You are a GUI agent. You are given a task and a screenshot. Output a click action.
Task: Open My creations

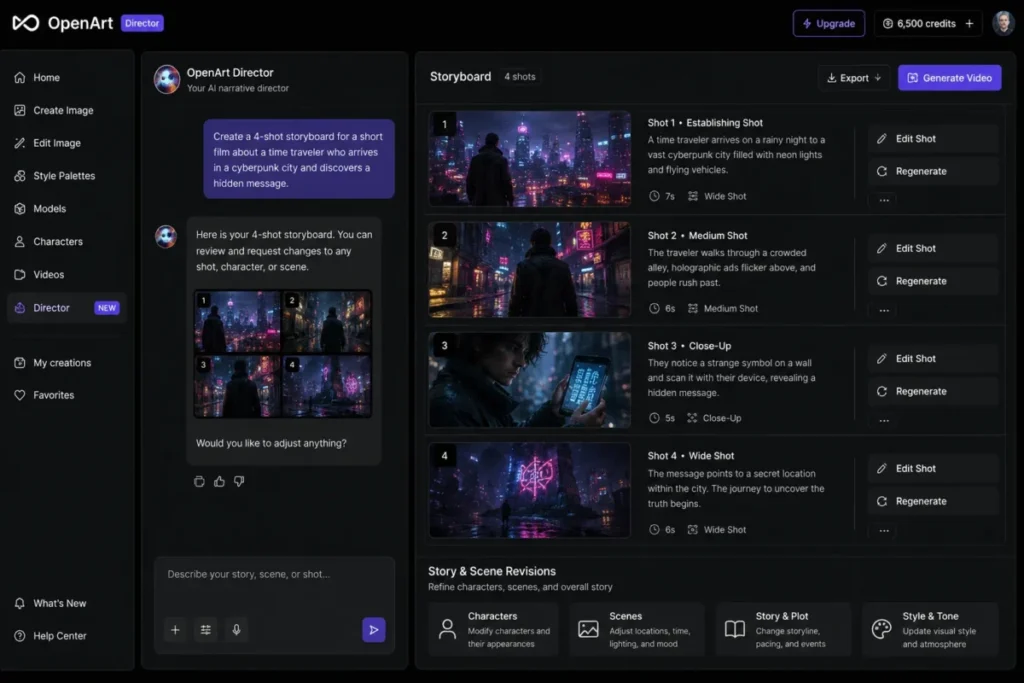[x=67, y=362]
